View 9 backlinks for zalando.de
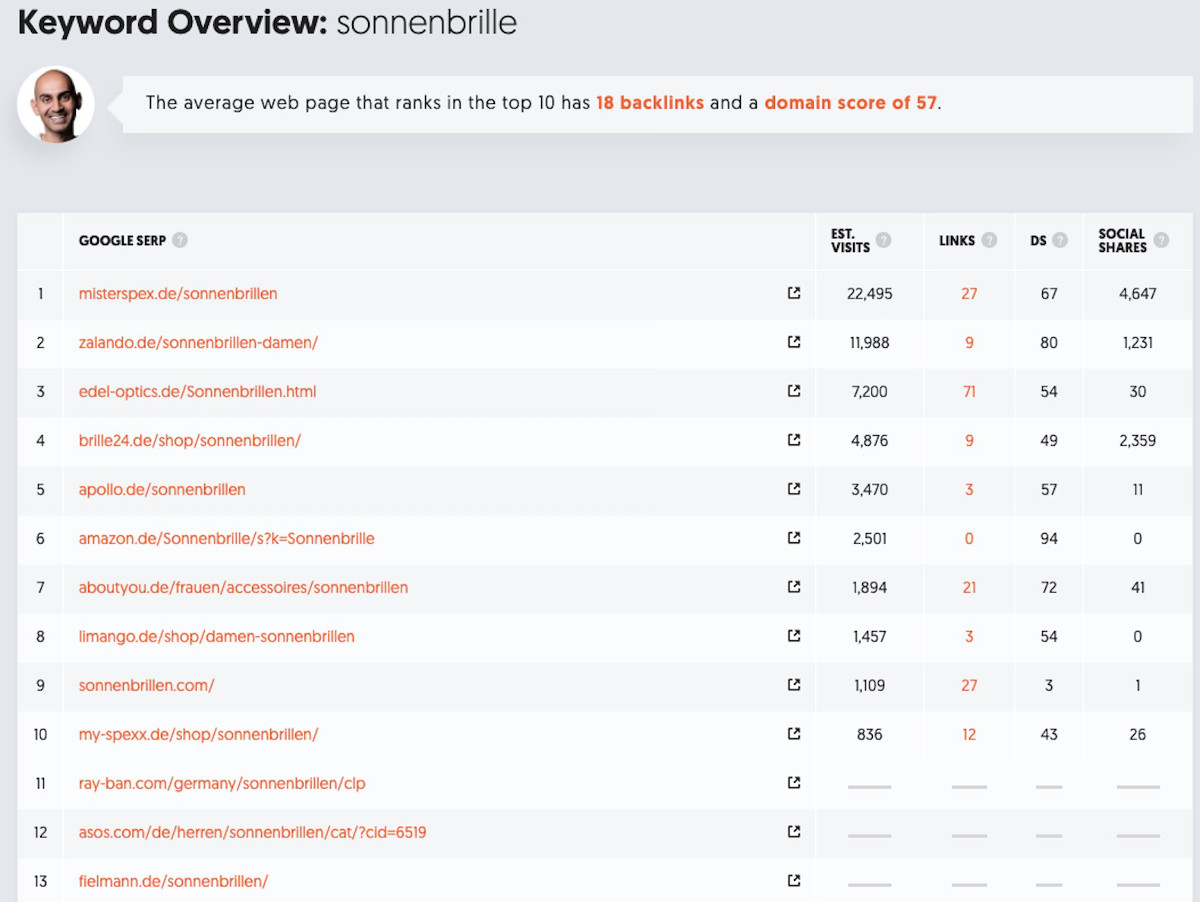Image resolution: width=1200 pixels, height=902 pixels. (x=969, y=343)
